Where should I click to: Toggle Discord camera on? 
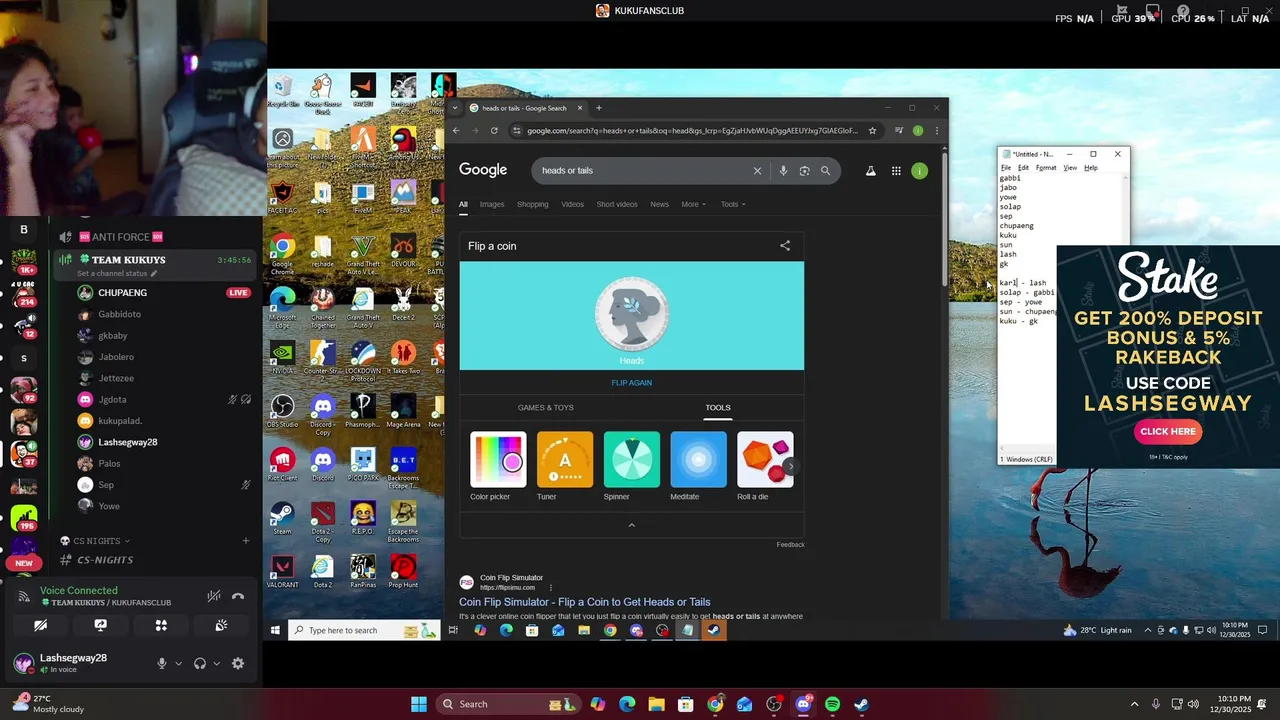click(x=41, y=625)
